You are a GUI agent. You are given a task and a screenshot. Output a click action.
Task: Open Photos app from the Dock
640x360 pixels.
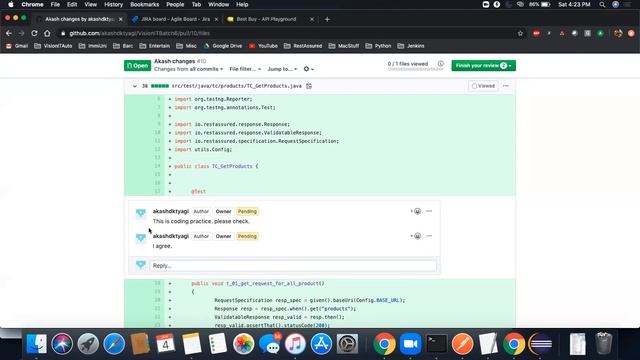(x=244, y=344)
